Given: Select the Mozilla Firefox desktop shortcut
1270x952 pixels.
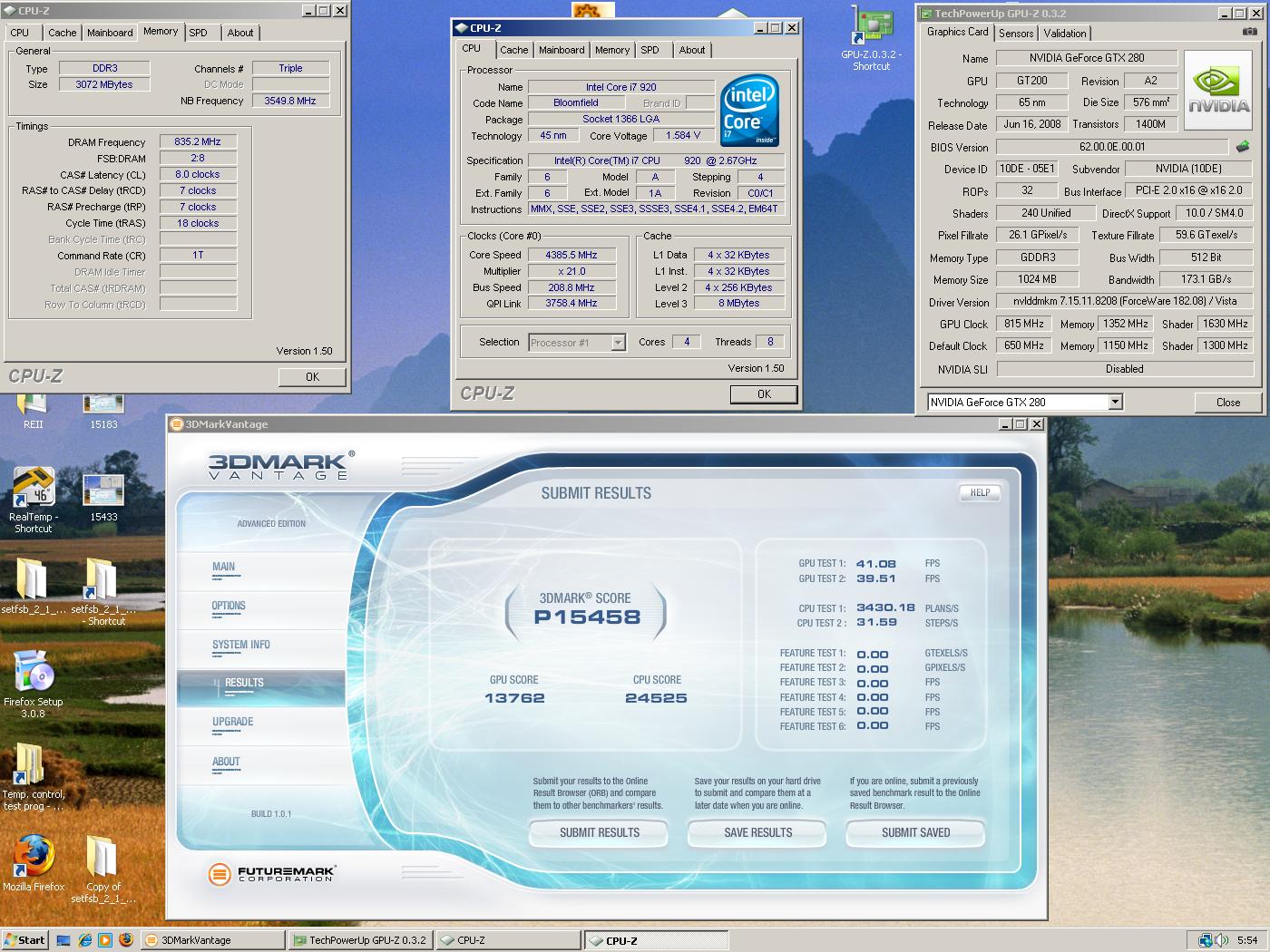Looking at the screenshot, I should (x=34, y=863).
